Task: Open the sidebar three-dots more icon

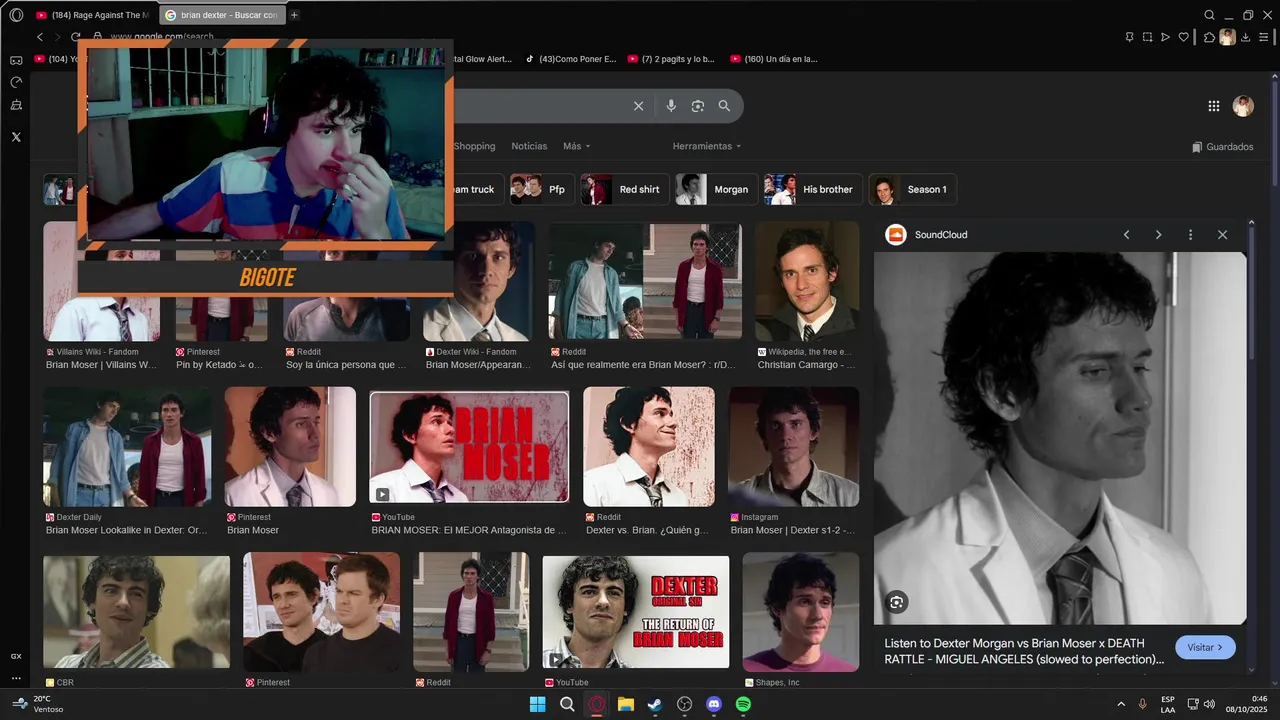Action: 16,678
